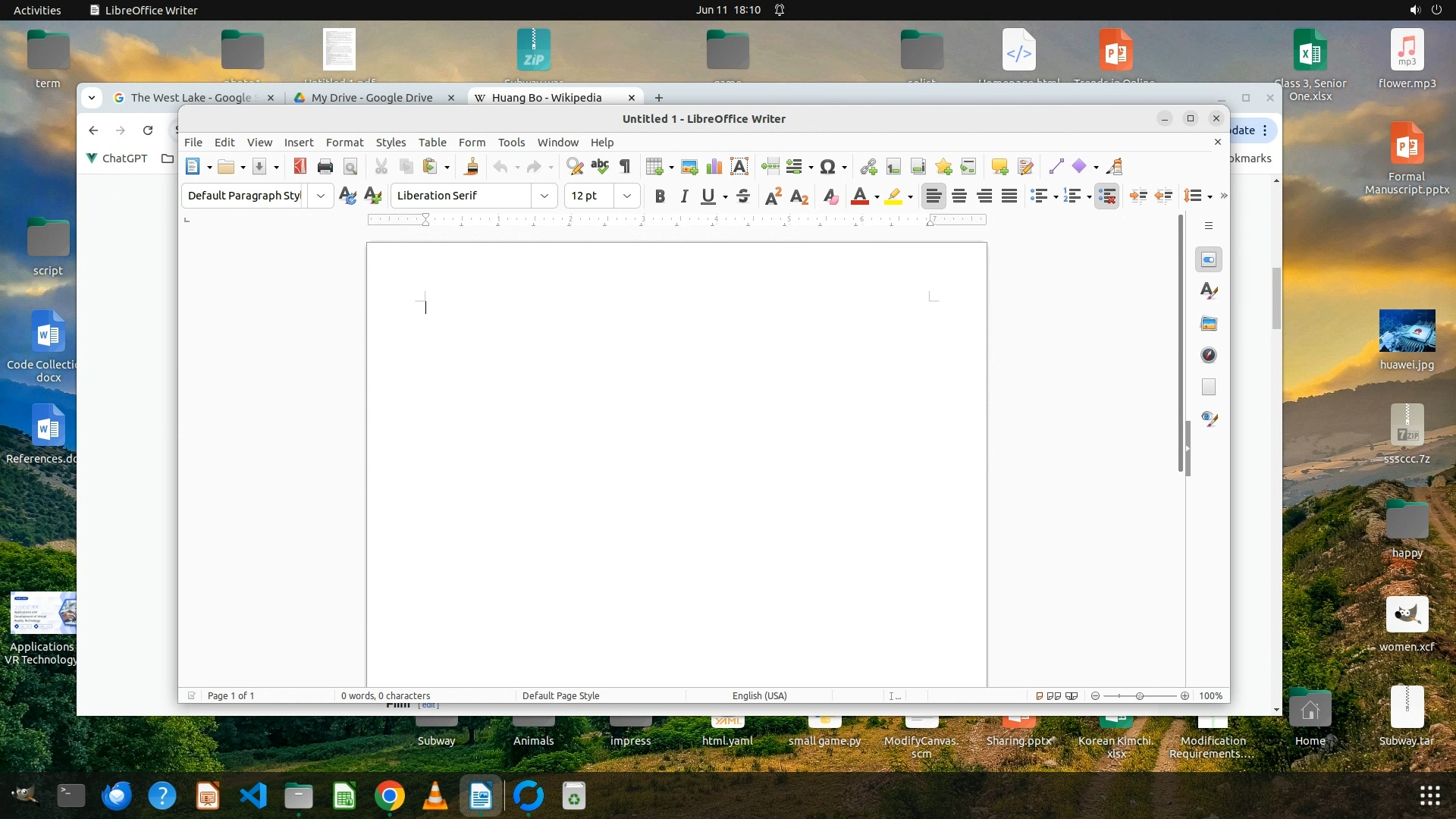Toggle formatting marks pilcrow button
1456x819 pixels.
pos(625,167)
